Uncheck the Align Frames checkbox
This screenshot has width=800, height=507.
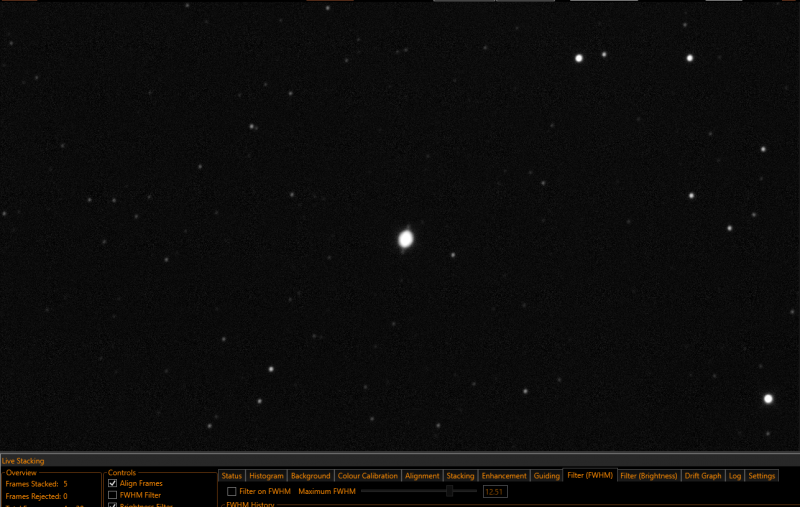pos(113,483)
